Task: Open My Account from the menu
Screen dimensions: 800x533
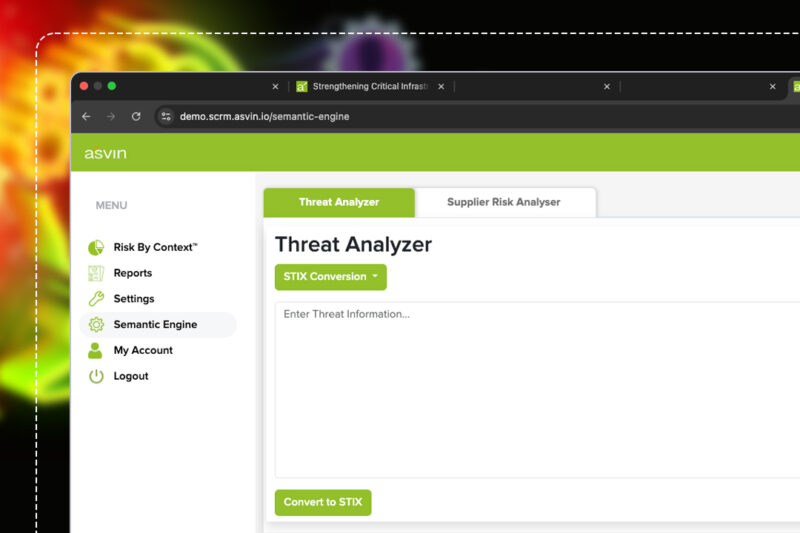Action: pos(143,350)
